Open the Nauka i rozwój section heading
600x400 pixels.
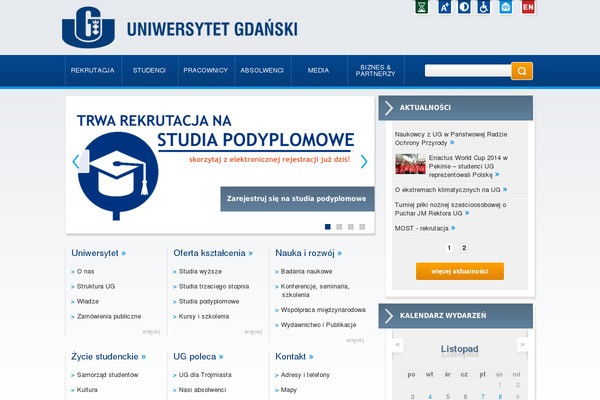308,253
